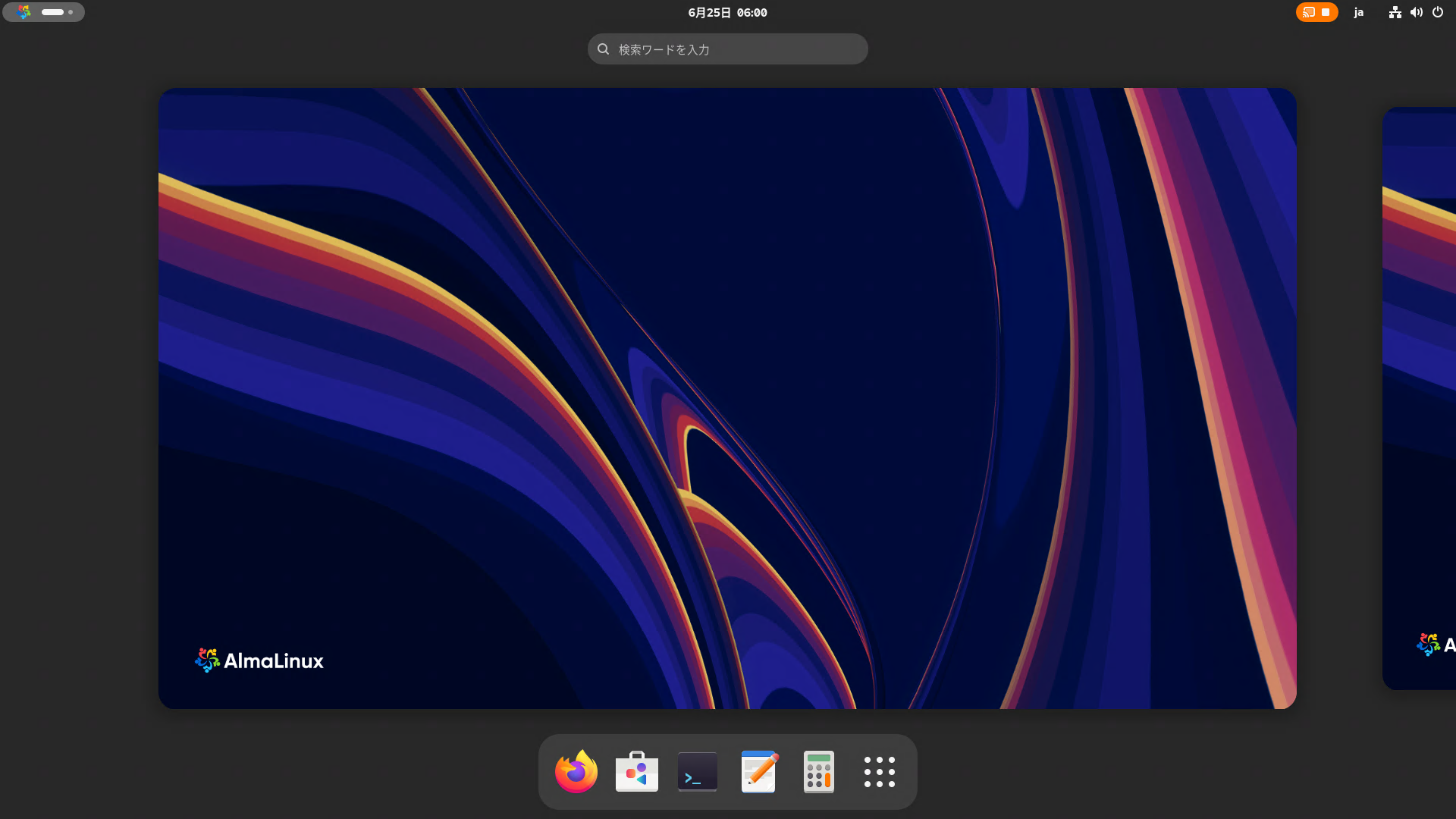Show all applications grid
Viewport: 1456px width, 819px height.
[x=879, y=772]
